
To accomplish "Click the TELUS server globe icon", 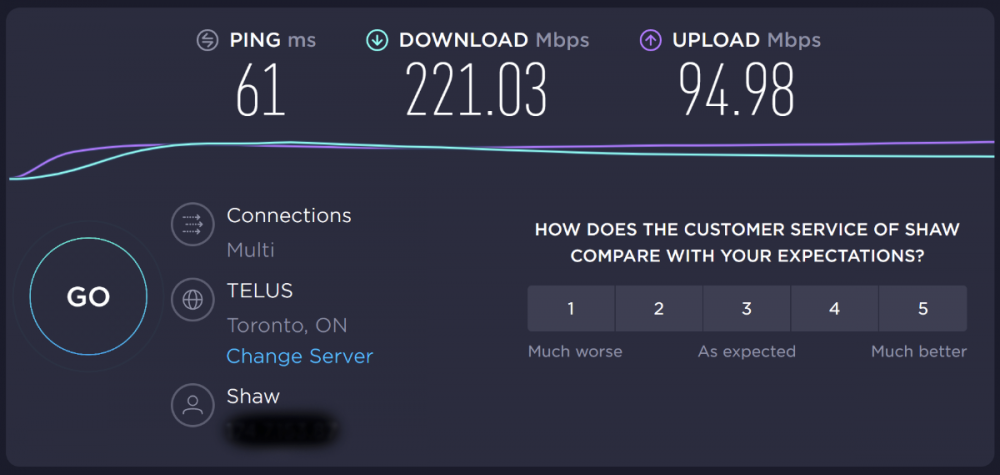I will 191,299.
